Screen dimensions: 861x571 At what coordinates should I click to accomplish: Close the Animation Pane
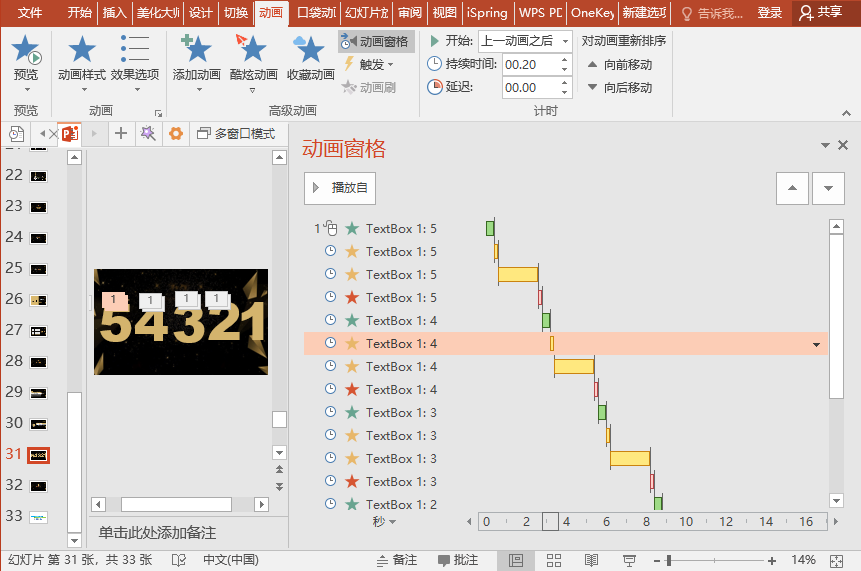point(843,145)
